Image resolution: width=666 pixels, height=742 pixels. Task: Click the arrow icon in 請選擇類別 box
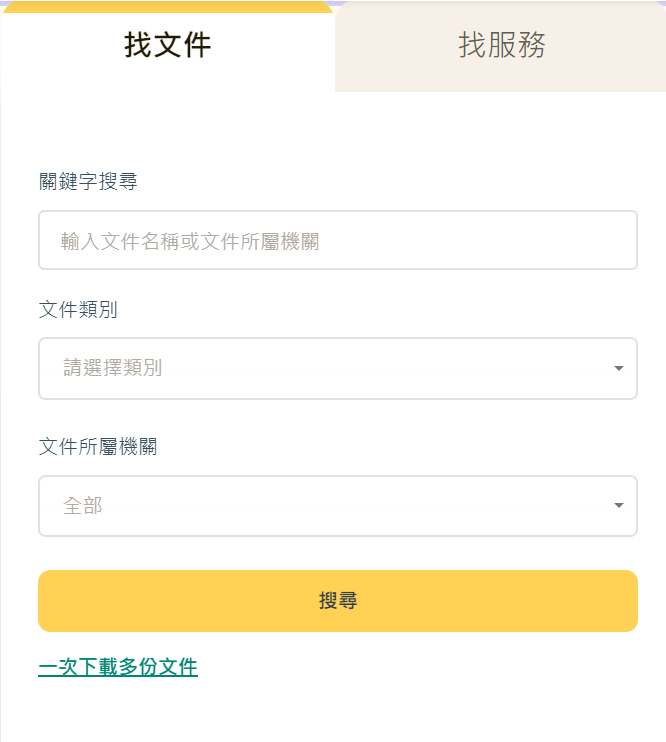(x=619, y=368)
